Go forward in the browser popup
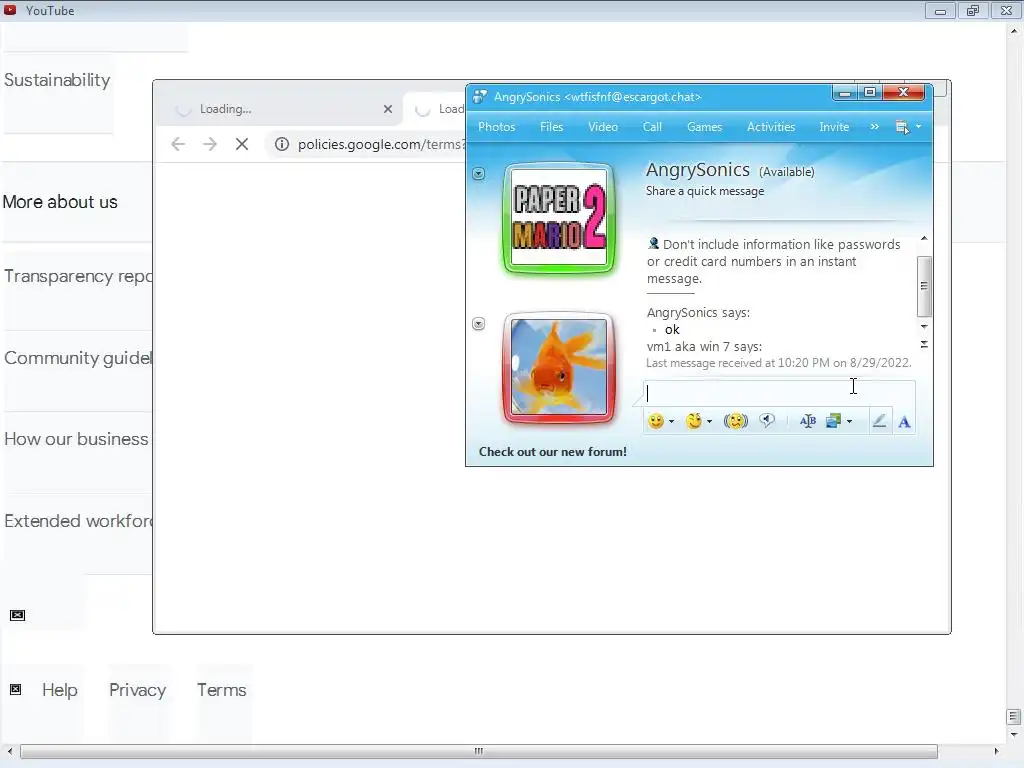The height and width of the screenshot is (768, 1024). click(x=210, y=144)
